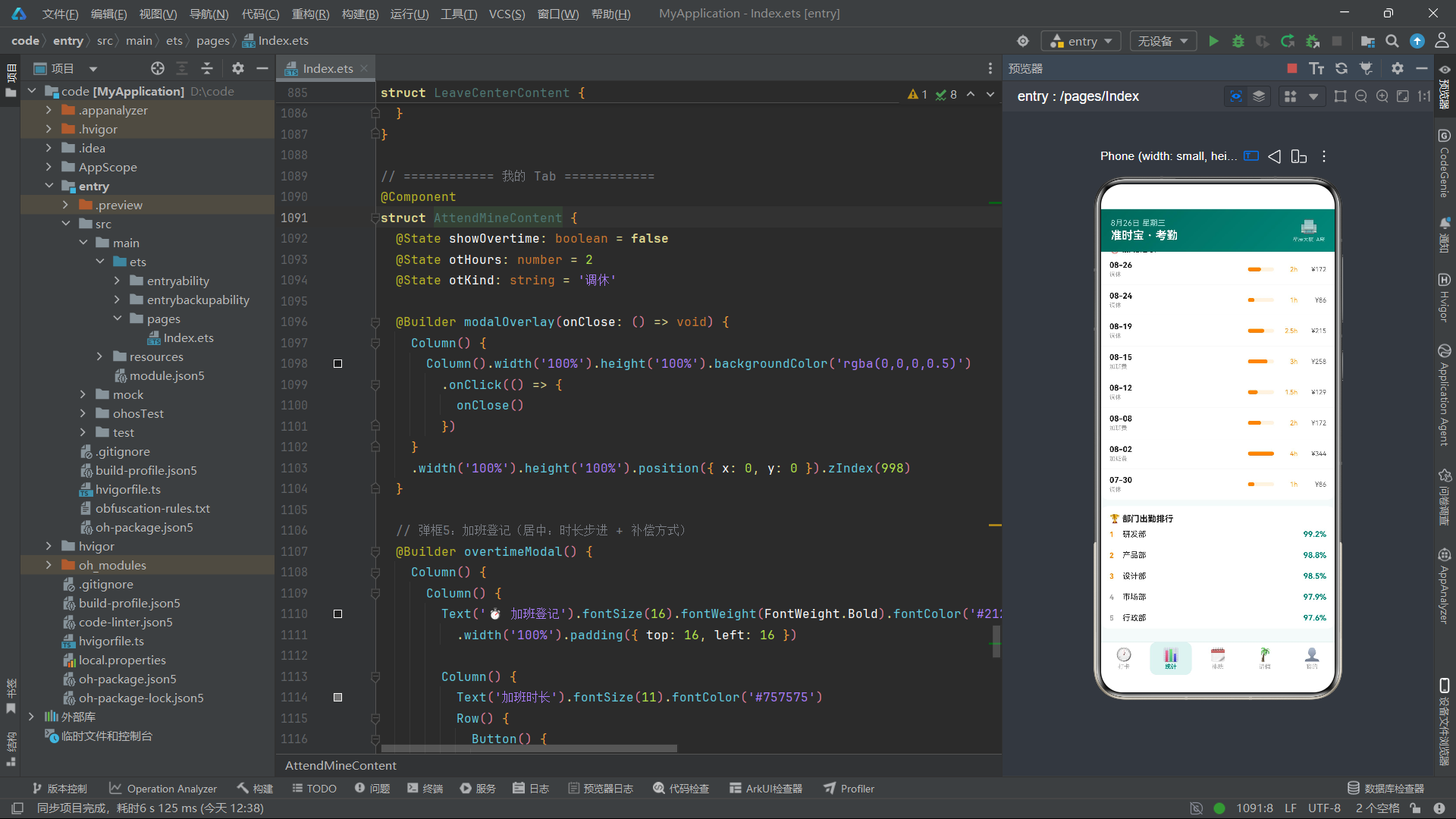1456x819 pixels.
Task: Click breakpoint marker square on line 1098
Action: (338, 364)
